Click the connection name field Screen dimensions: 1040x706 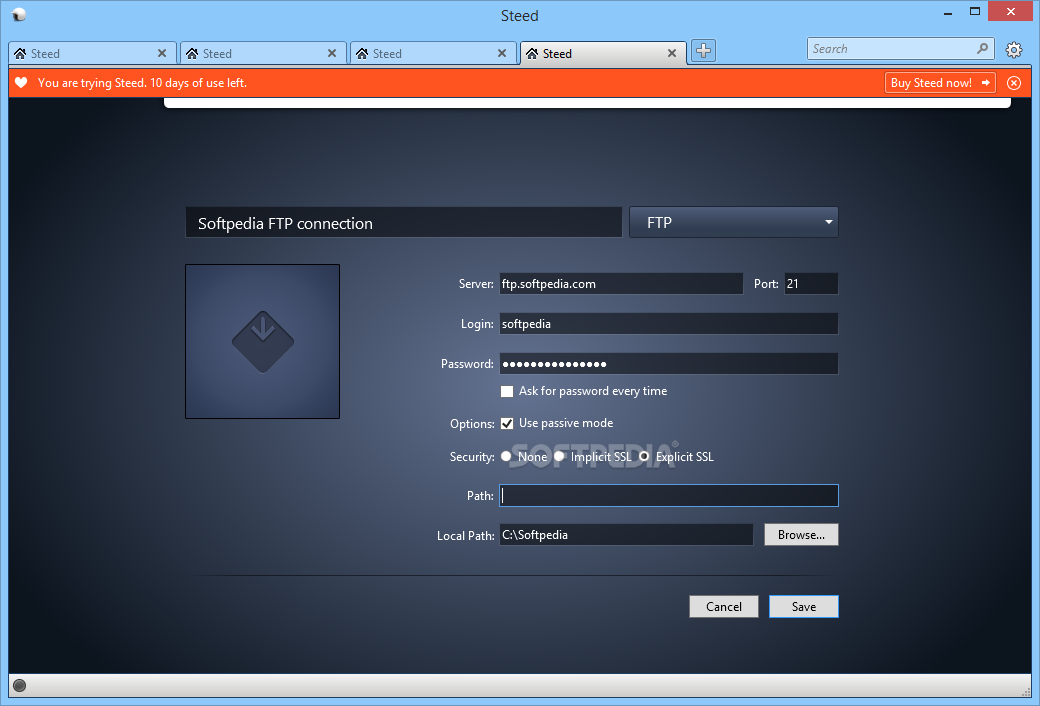click(x=403, y=222)
